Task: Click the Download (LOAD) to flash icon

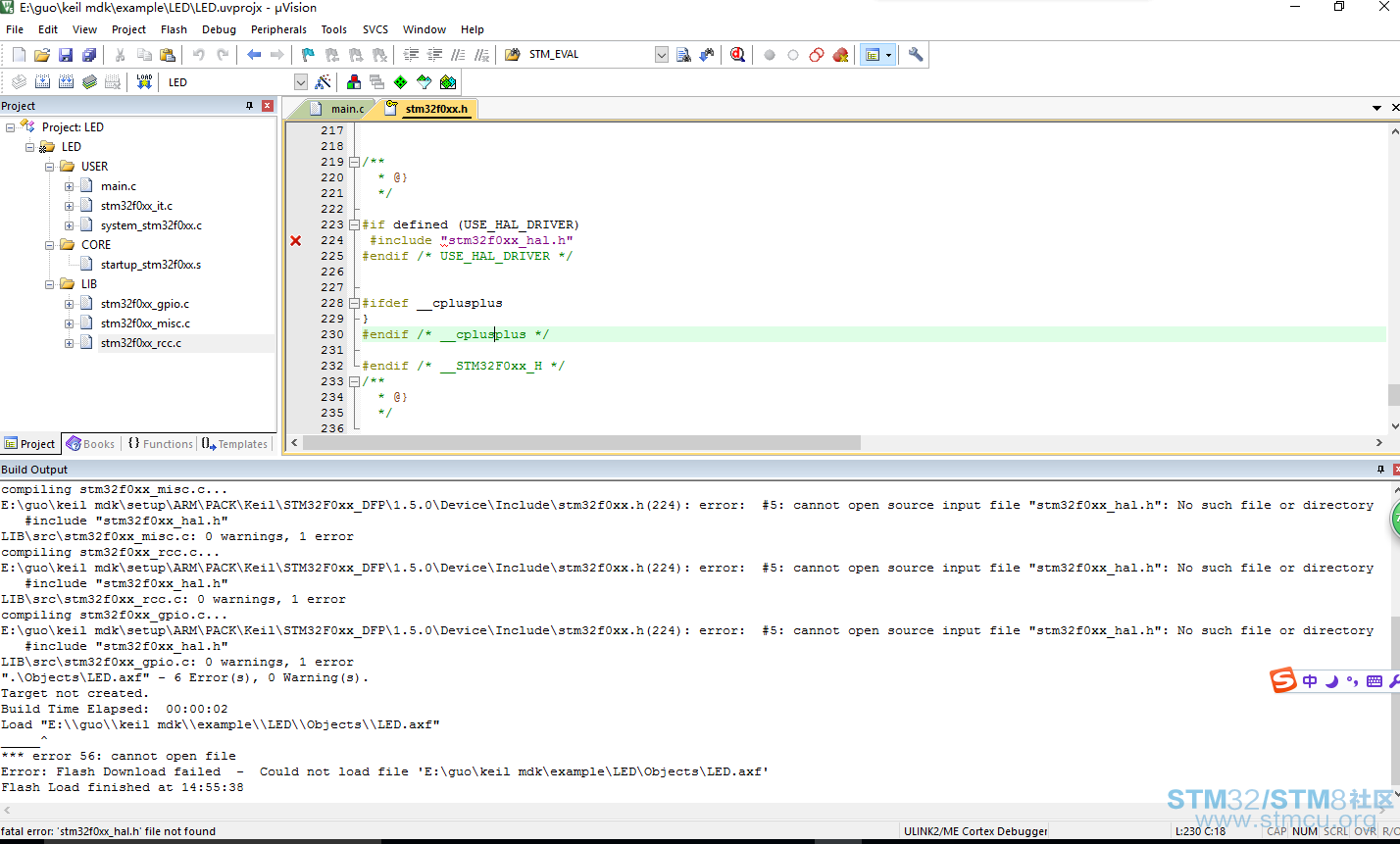Action: [x=144, y=82]
